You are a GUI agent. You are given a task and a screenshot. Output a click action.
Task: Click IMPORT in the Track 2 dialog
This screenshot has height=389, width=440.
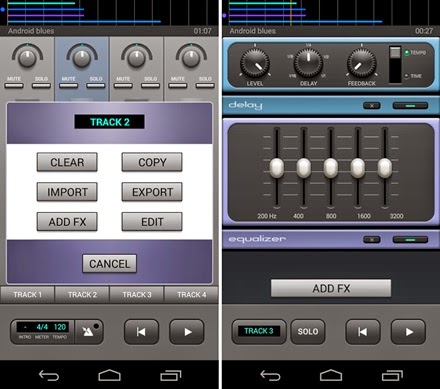pos(67,192)
